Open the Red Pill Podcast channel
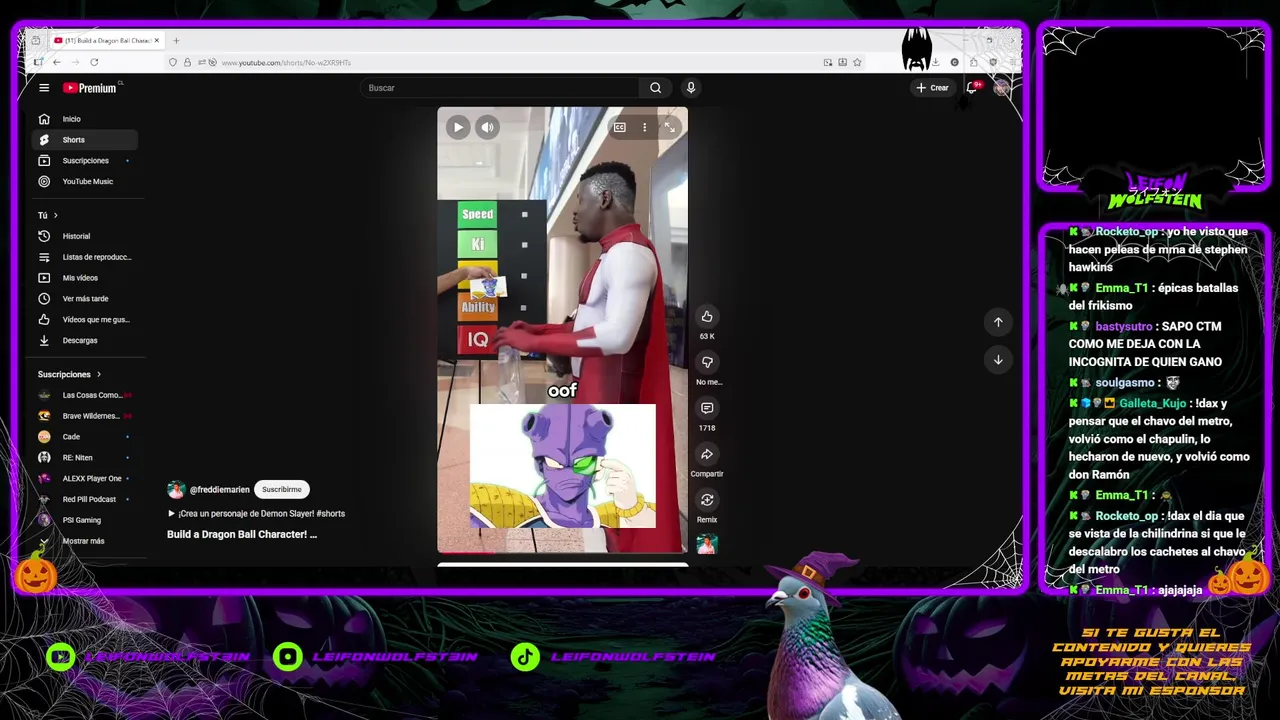The height and width of the screenshot is (720, 1280). (85, 499)
